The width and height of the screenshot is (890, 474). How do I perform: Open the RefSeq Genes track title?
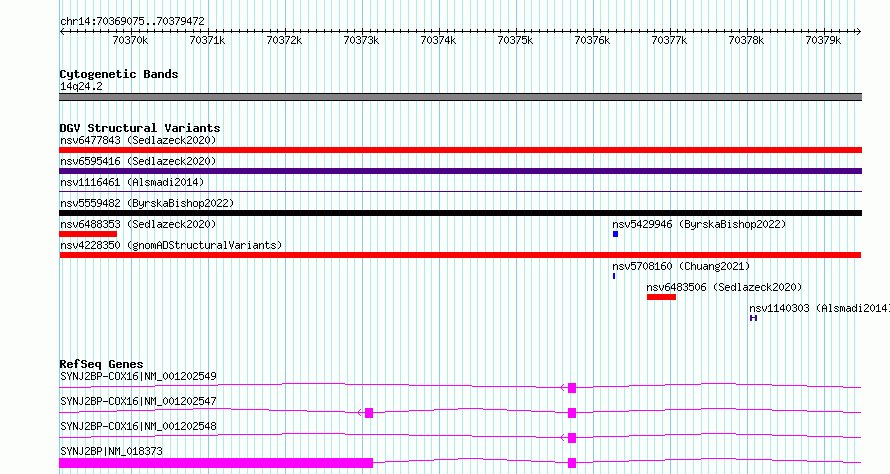point(102,364)
